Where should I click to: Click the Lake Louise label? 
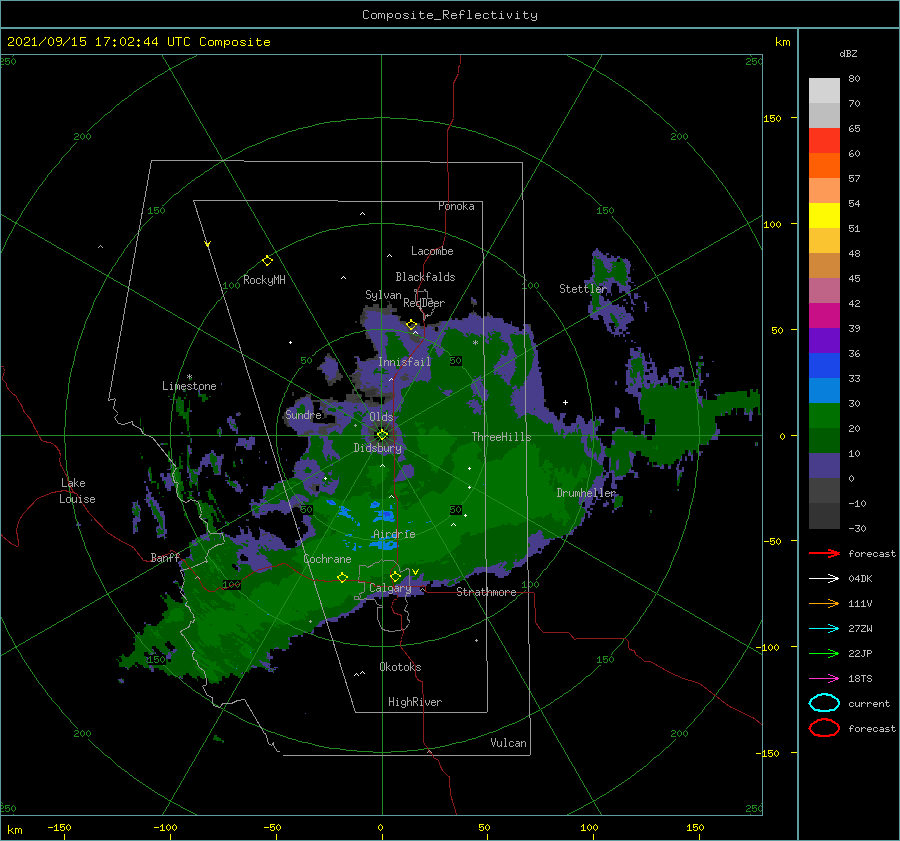pyautogui.click(x=77, y=491)
